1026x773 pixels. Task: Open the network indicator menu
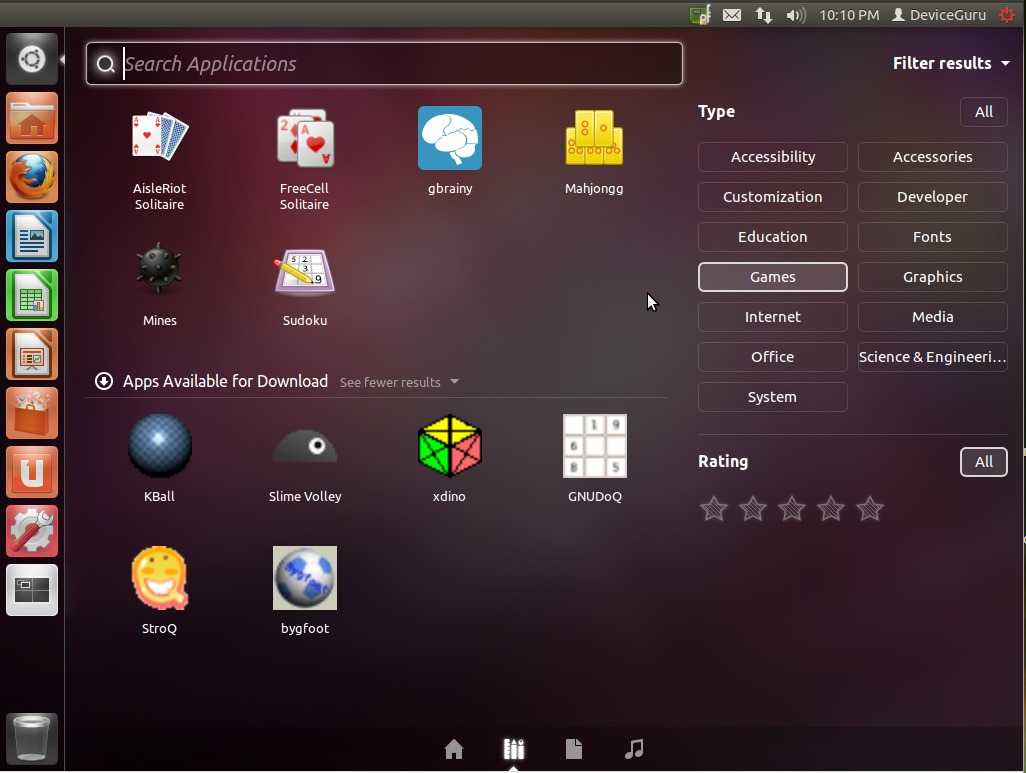point(764,14)
